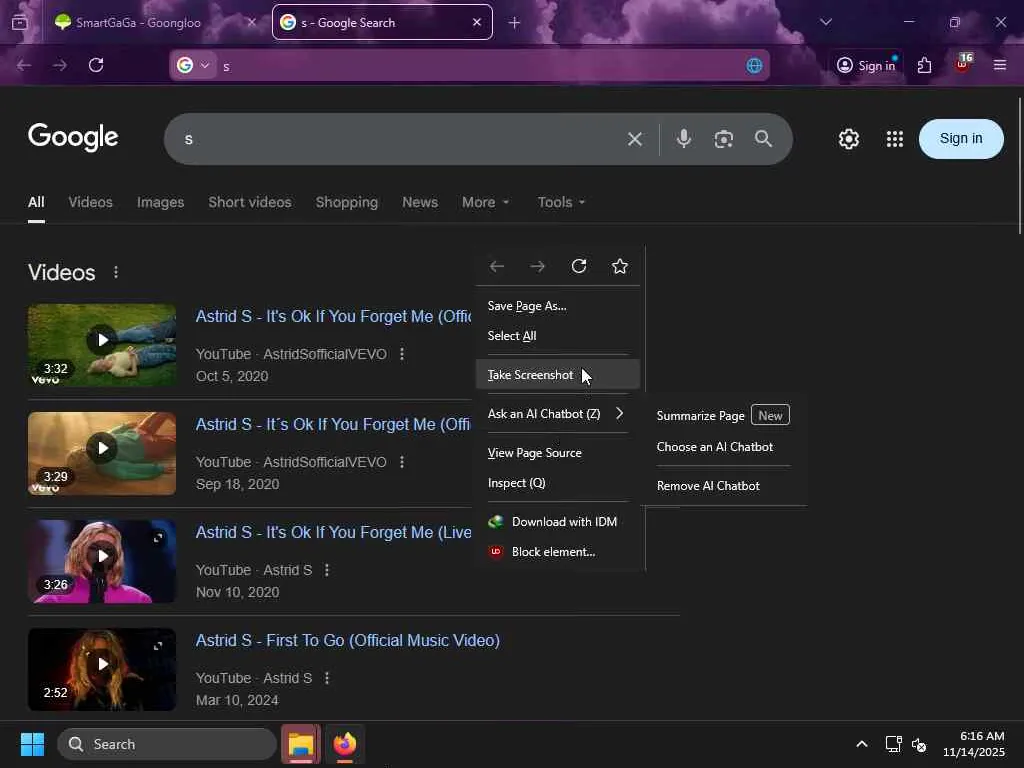Click the Google logo
This screenshot has width=1024, height=768.
pyautogui.click(x=73, y=138)
